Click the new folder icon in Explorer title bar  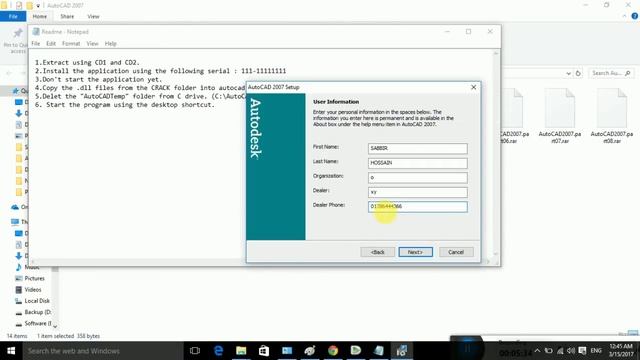(29, 5)
